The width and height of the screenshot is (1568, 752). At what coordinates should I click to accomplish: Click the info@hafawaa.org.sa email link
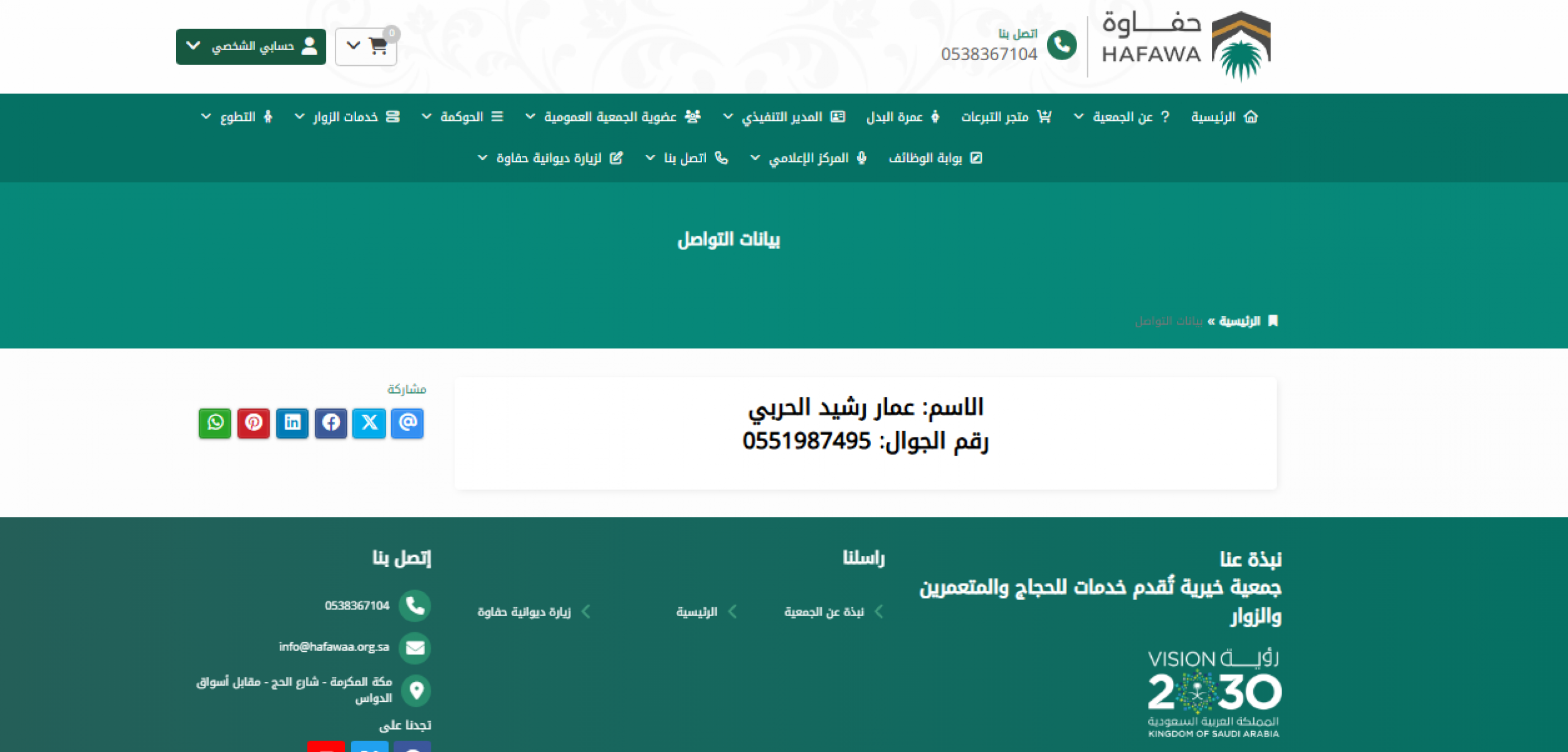[334, 647]
